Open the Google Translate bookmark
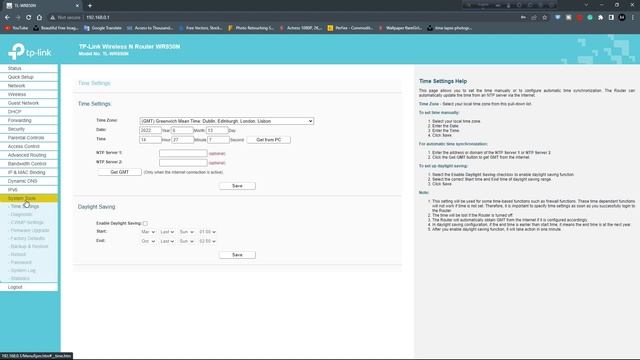 point(103,28)
